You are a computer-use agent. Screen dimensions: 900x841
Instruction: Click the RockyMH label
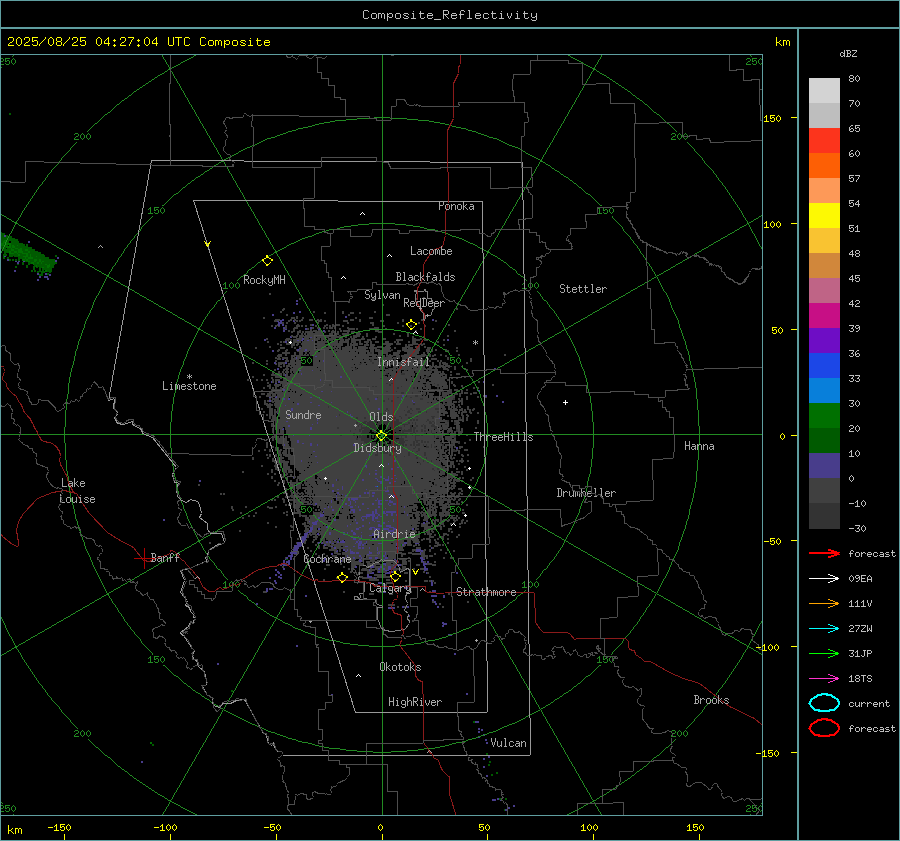click(264, 280)
